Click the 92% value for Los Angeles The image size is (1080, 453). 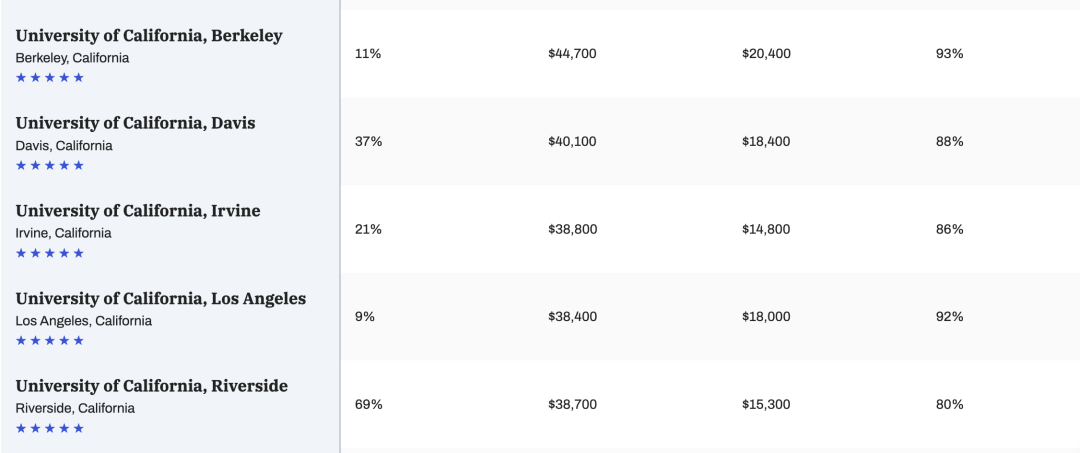point(949,317)
